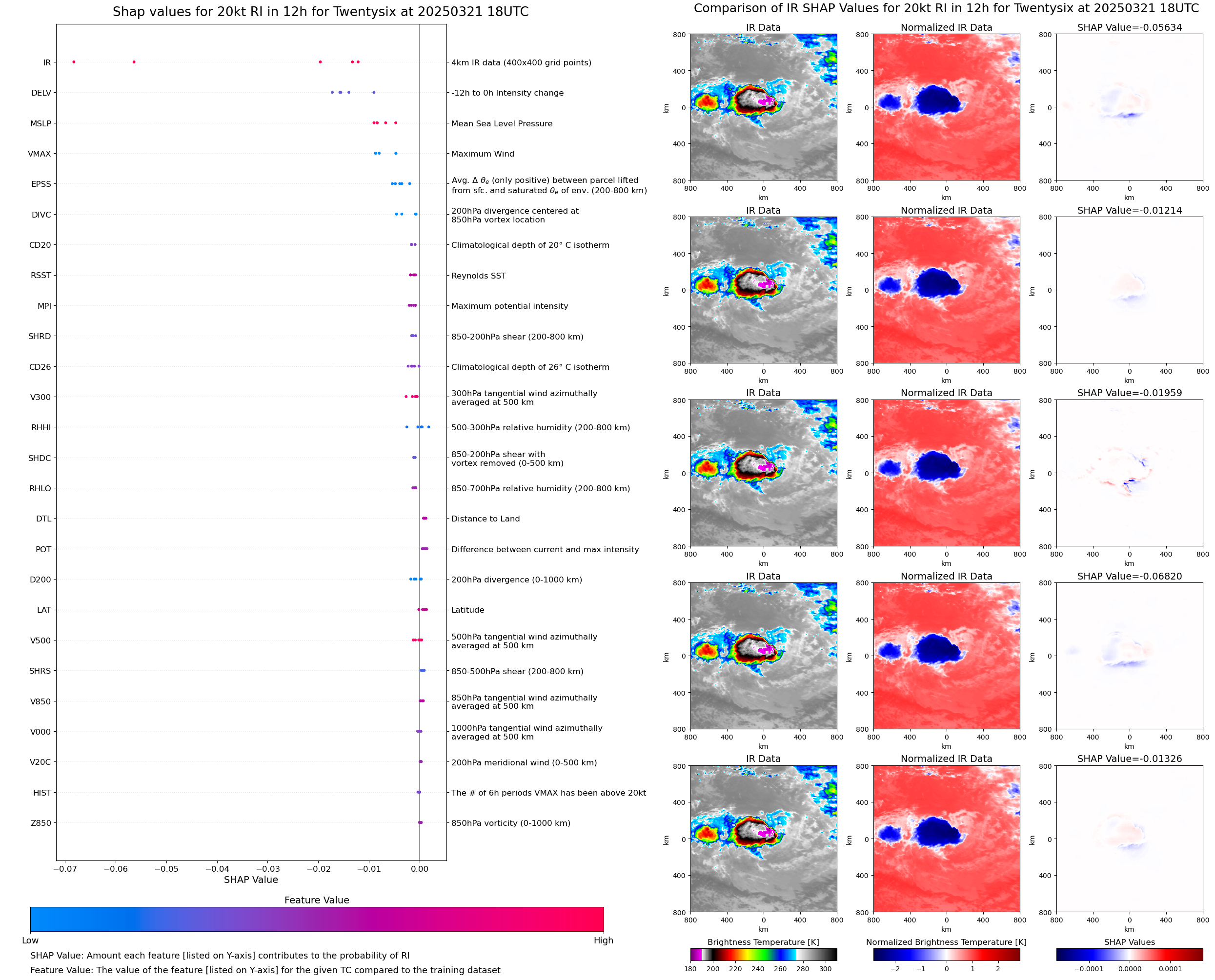Click the Comparison of IR SHAP Values title

[946, 8]
